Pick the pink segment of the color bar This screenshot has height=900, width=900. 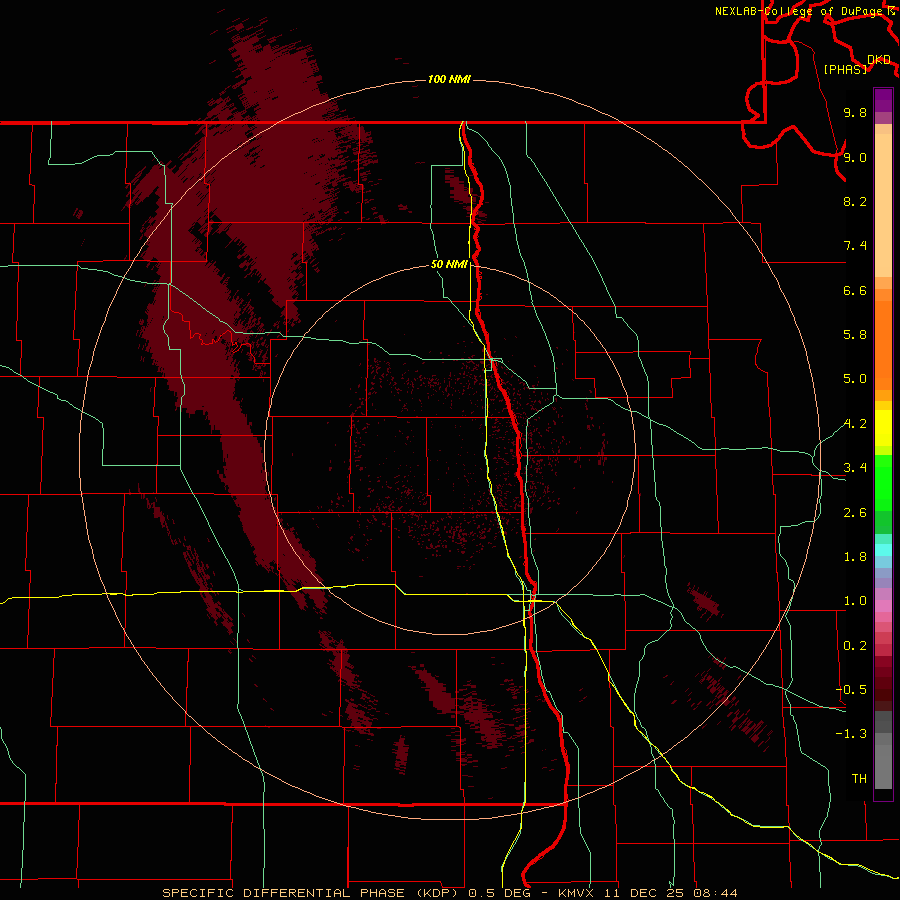pos(883,606)
